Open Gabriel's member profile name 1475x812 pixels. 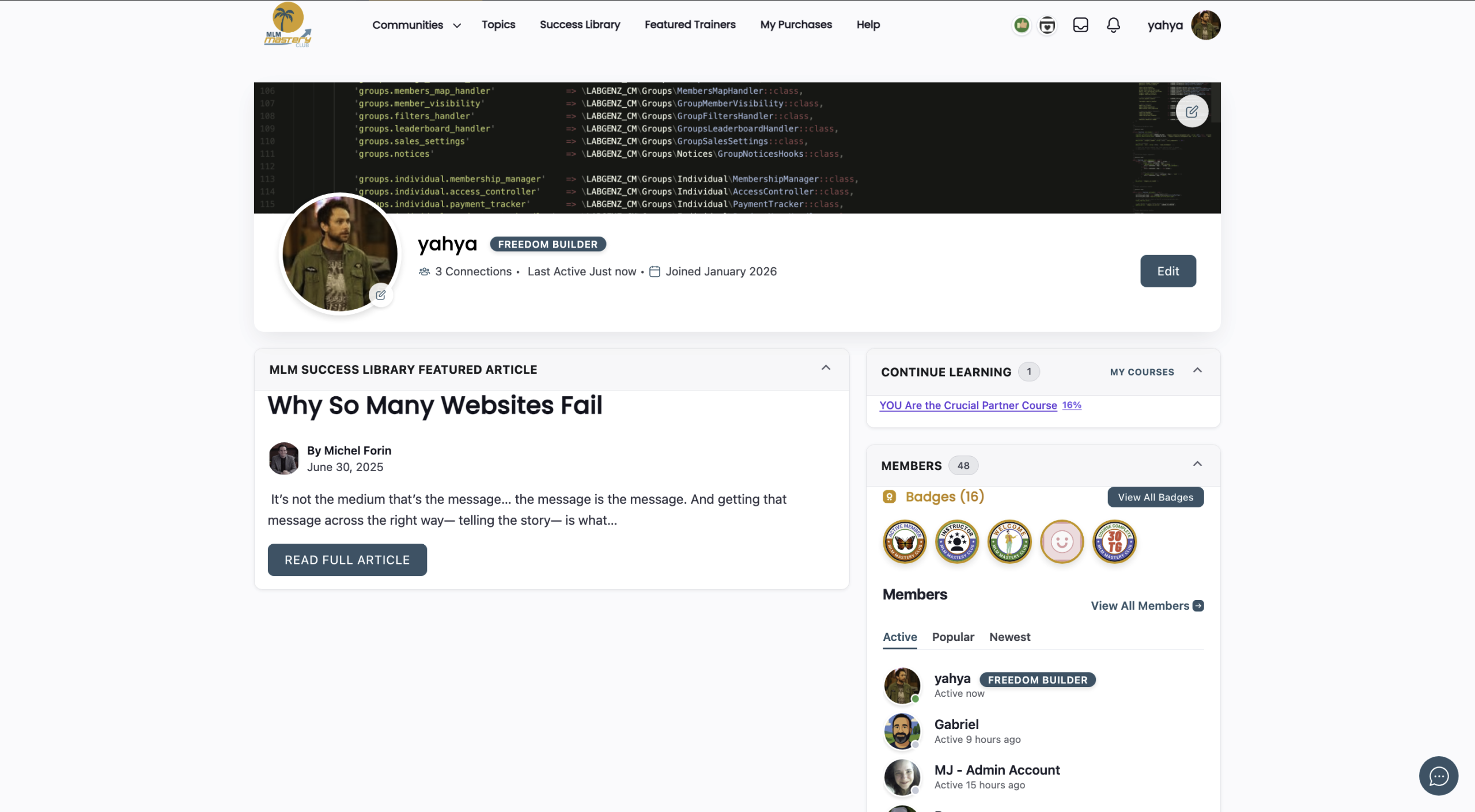point(956,724)
